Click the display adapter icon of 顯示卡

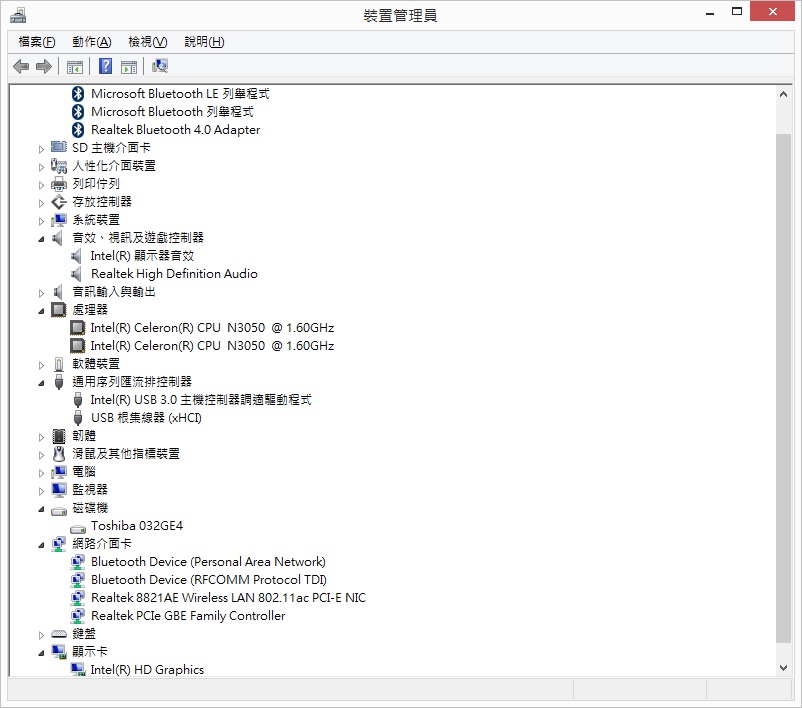pyautogui.click(x=59, y=652)
